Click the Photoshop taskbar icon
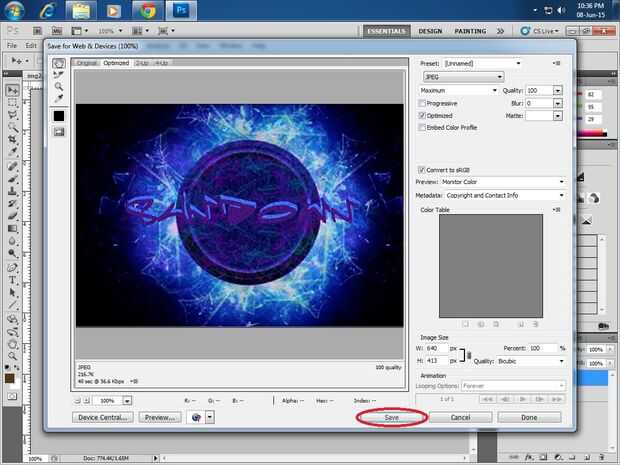 (x=181, y=11)
